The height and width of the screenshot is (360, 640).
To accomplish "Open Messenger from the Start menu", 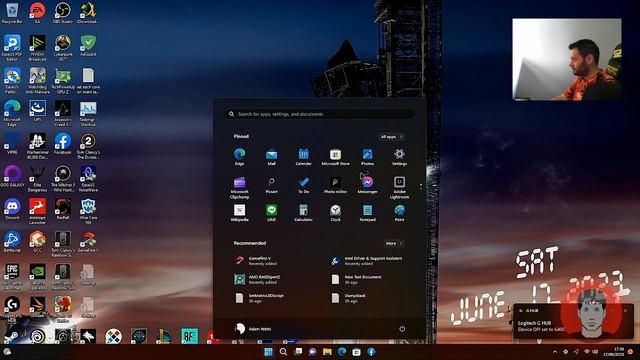I will point(367,185).
